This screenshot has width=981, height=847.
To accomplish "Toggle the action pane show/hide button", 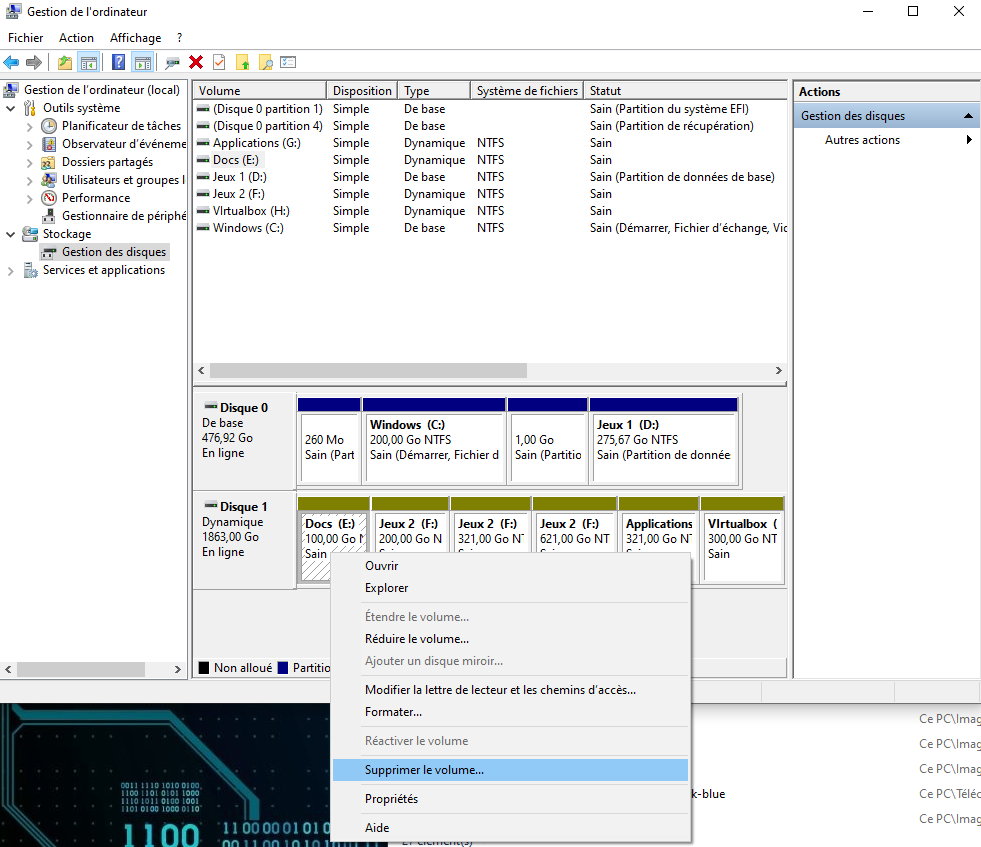I will pos(142,63).
